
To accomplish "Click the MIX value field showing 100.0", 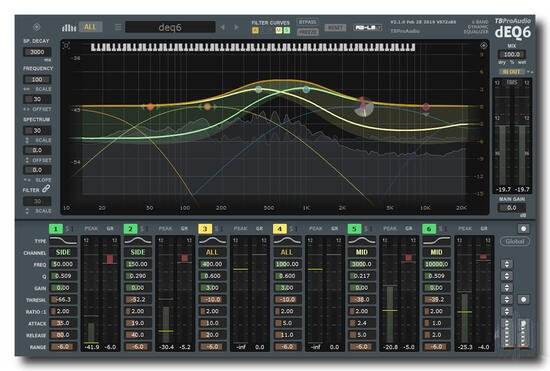I will pos(512,54).
